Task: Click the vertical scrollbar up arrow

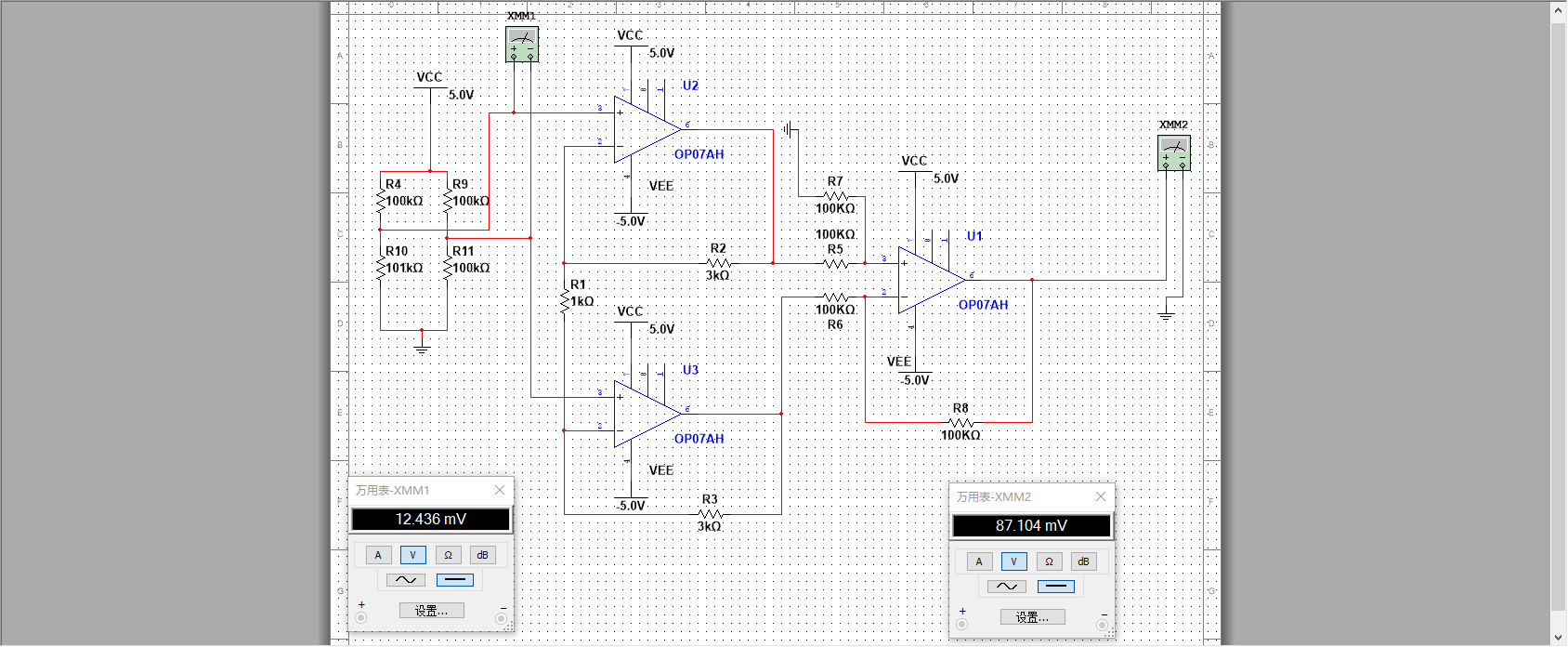Action: click(1559, 11)
